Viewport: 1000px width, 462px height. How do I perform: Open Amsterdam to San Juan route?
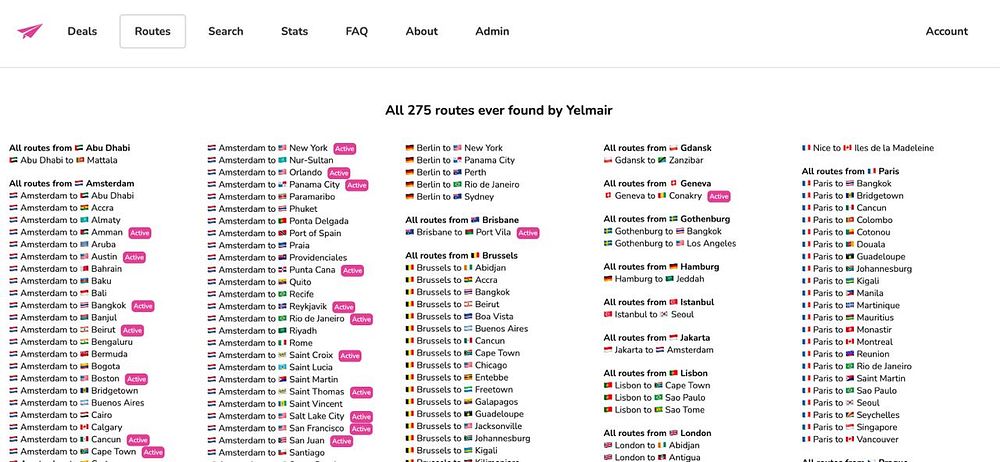click(266, 440)
